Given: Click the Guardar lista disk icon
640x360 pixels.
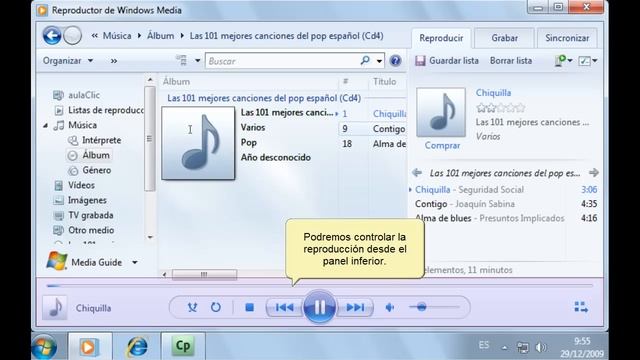Looking at the screenshot, I should 420,61.
